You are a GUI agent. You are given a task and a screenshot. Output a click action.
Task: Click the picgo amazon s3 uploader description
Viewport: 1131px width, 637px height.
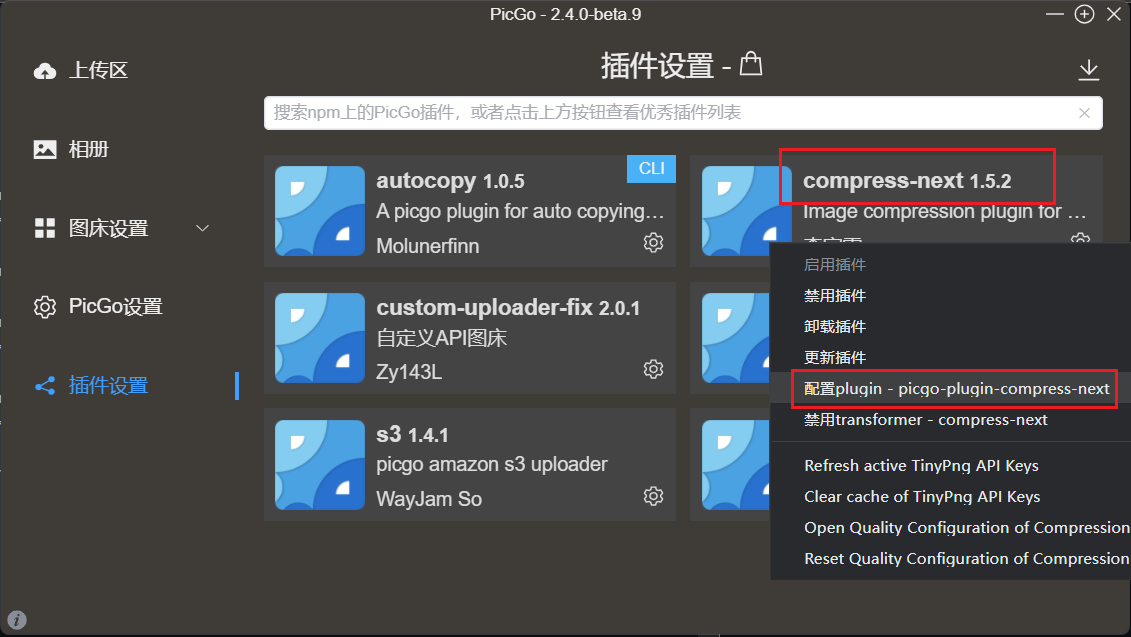tap(492, 464)
